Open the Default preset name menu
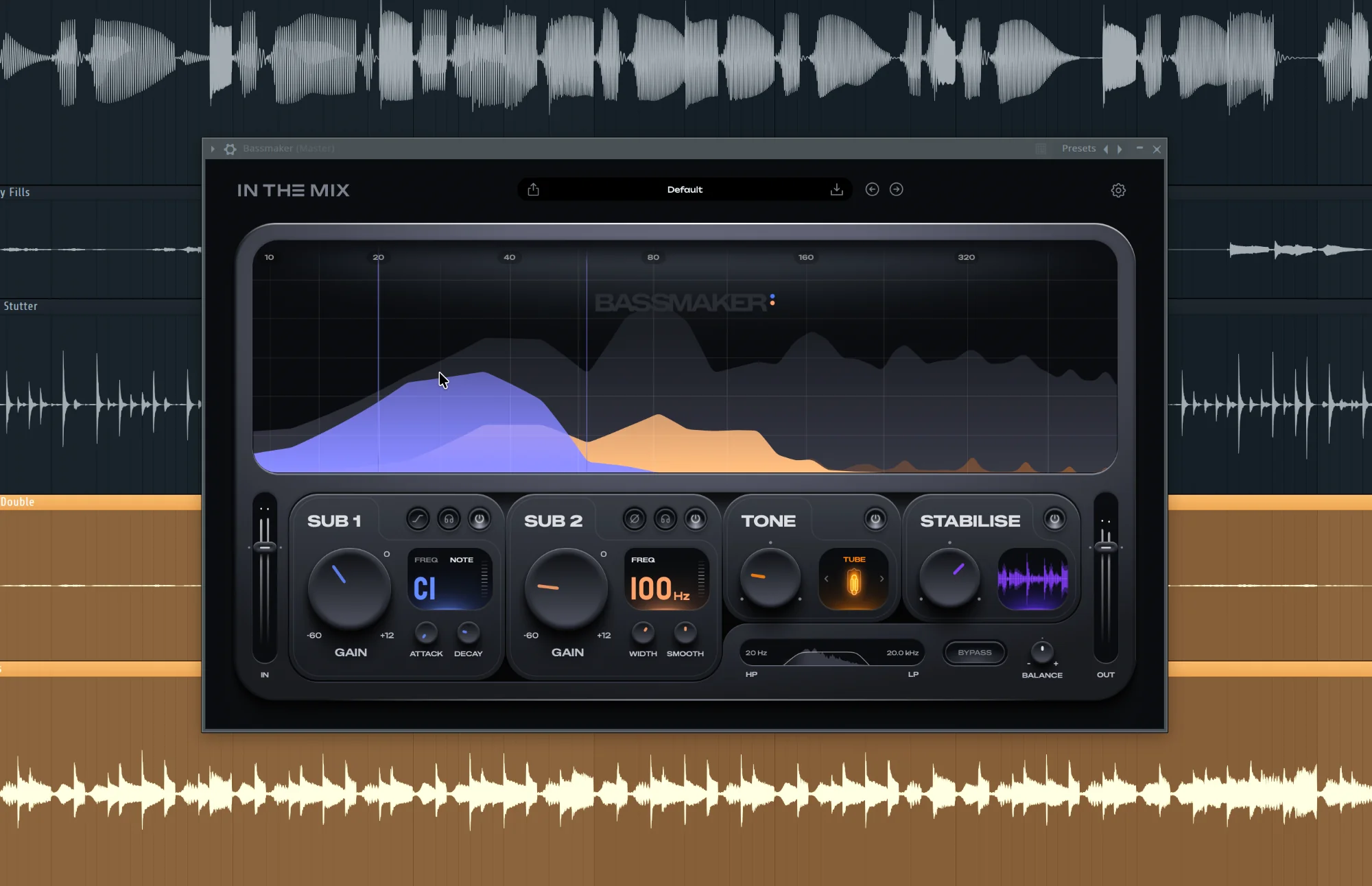Viewport: 1372px width, 886px height. [685, 189]
